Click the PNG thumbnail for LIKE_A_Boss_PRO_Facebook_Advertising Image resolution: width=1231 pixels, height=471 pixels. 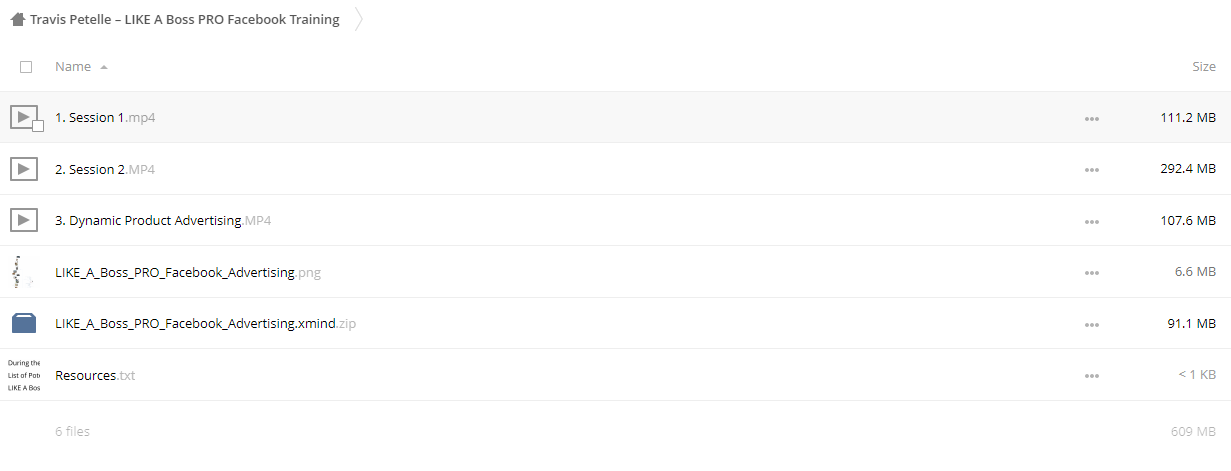click(x=24, y=272)
